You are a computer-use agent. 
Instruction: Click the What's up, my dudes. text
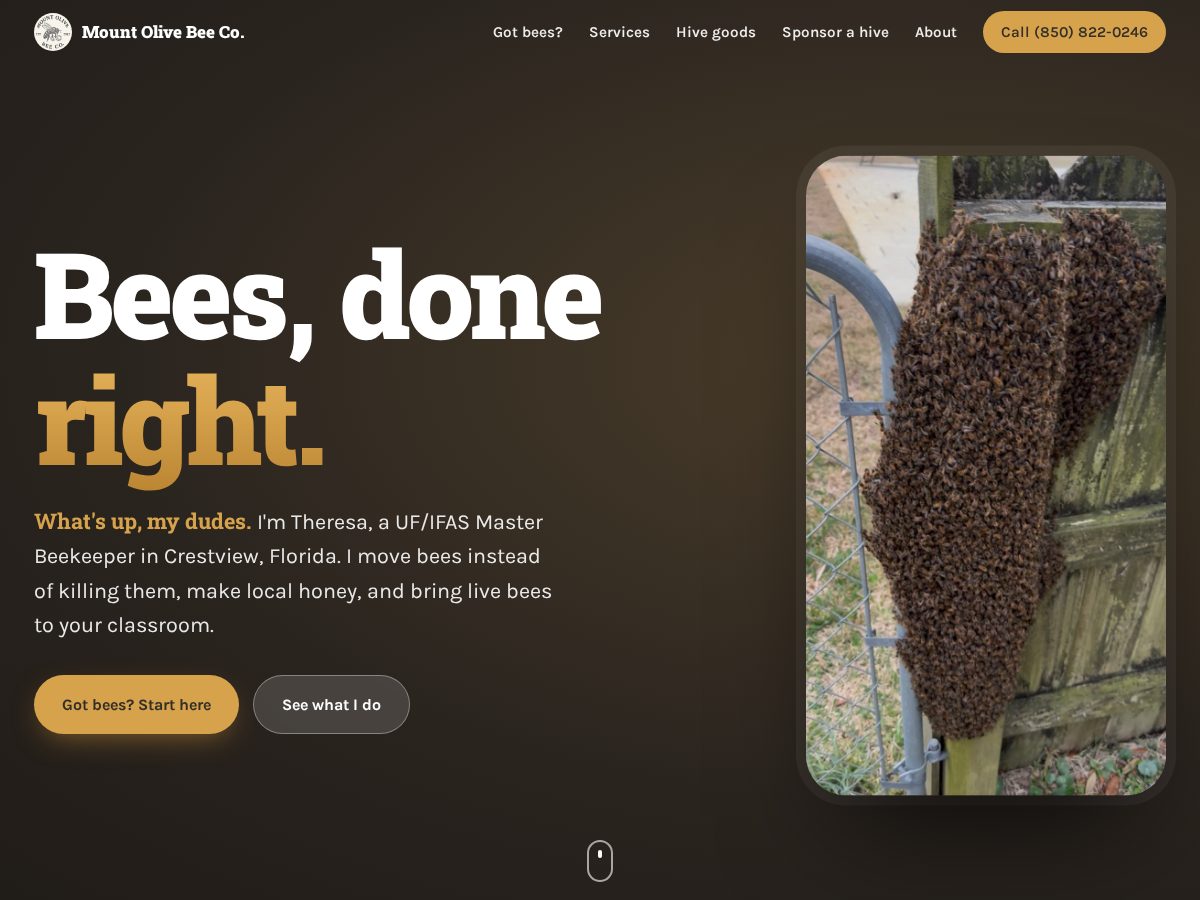tap(143, 522)
